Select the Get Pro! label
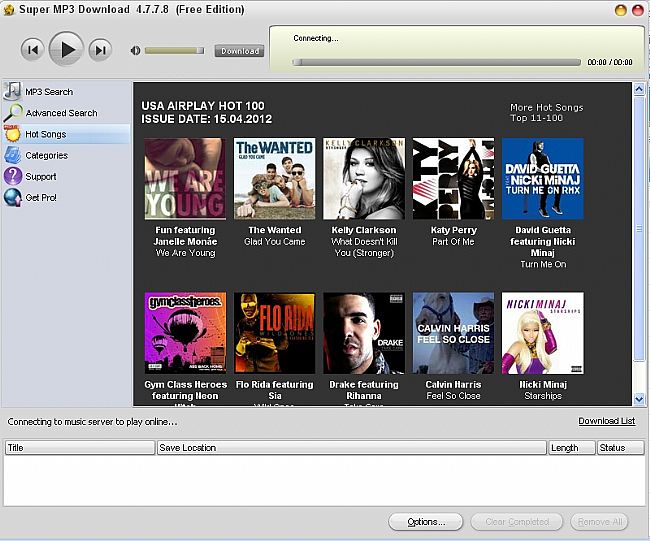Screen dimensions: 650x541 pos(41,197)
